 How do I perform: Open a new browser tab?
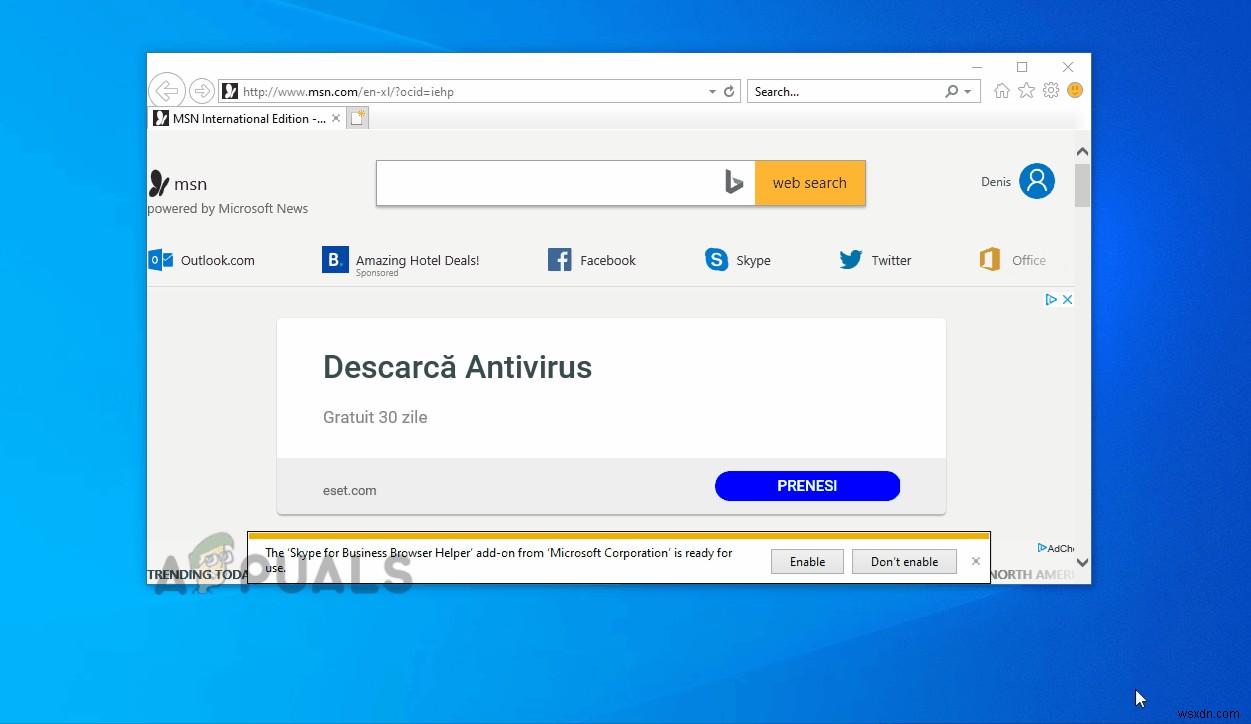pos(357,117)
